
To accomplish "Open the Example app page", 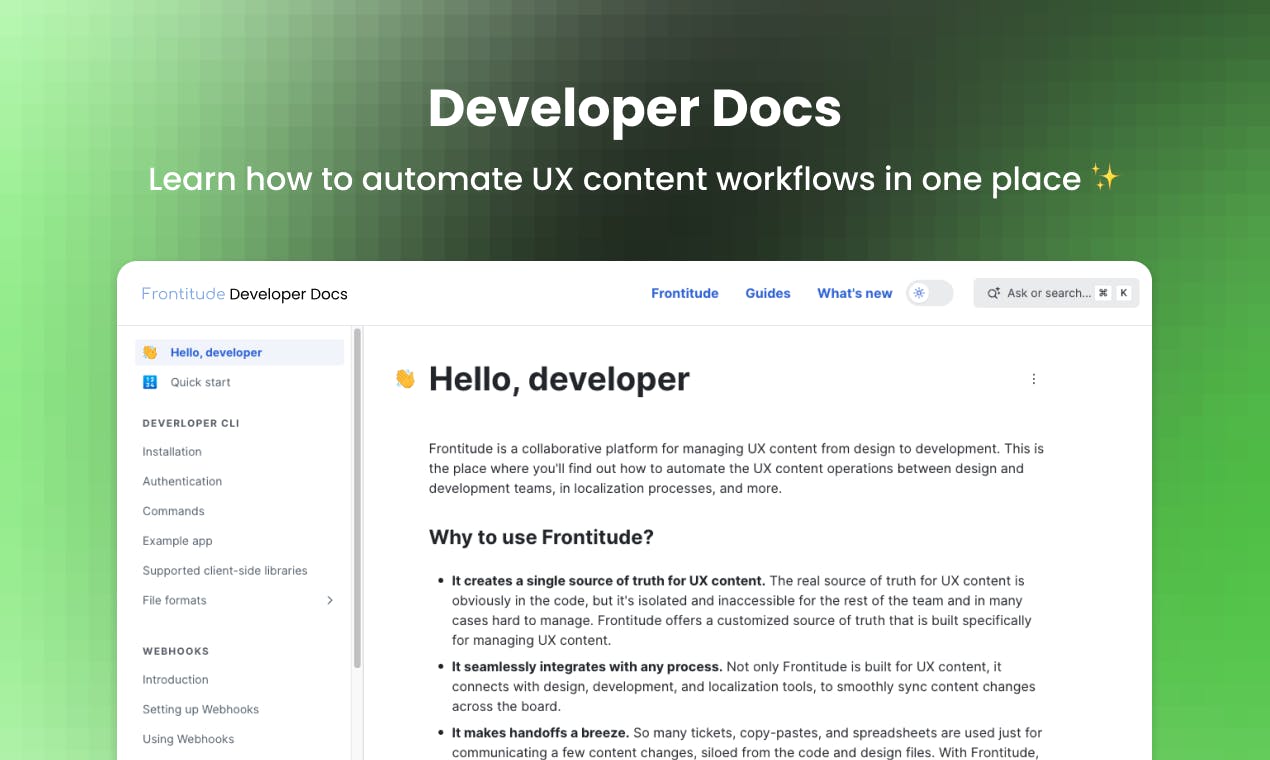I will (177, 541).
